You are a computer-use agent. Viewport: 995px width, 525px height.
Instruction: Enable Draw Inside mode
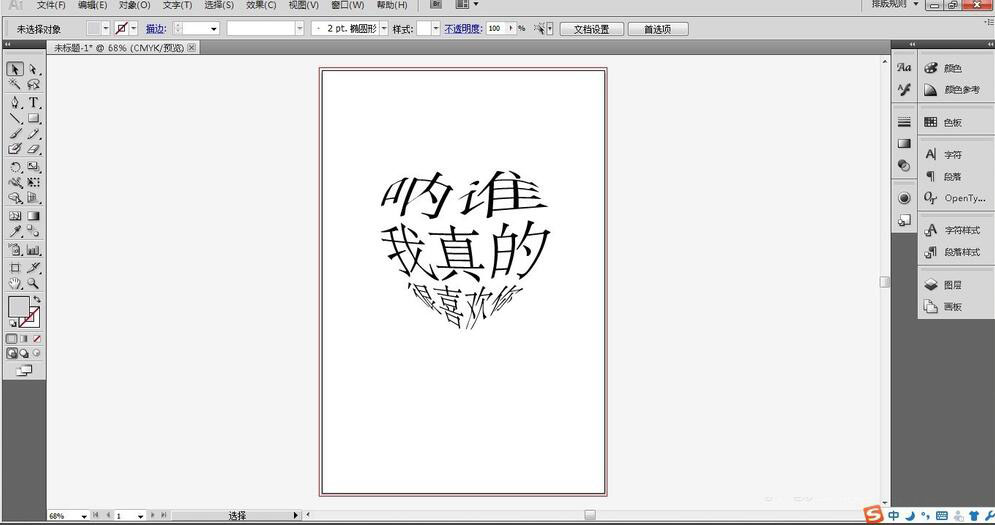pyautogui.click(x=37, y=354)
